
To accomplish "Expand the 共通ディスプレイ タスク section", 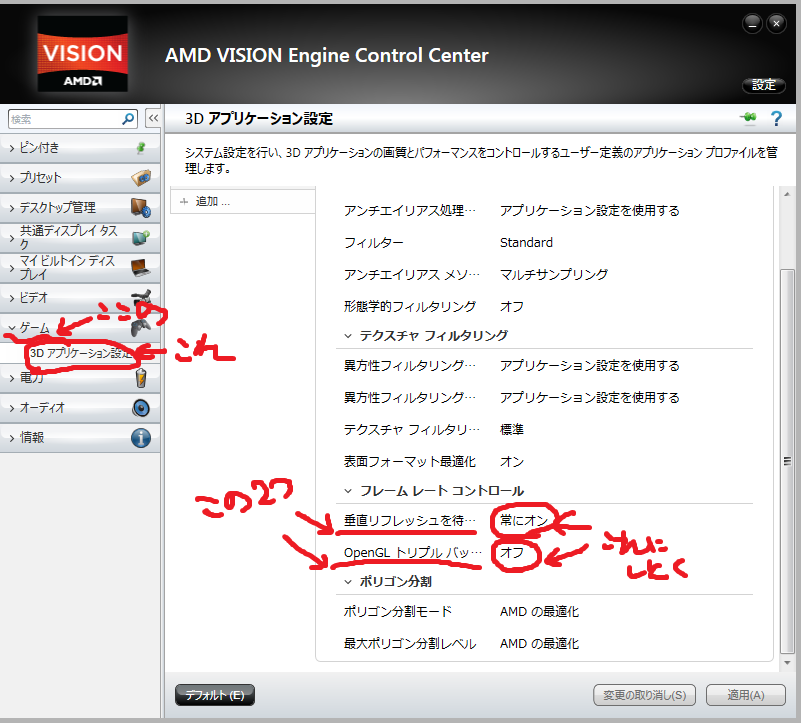I will click(80, 238).
